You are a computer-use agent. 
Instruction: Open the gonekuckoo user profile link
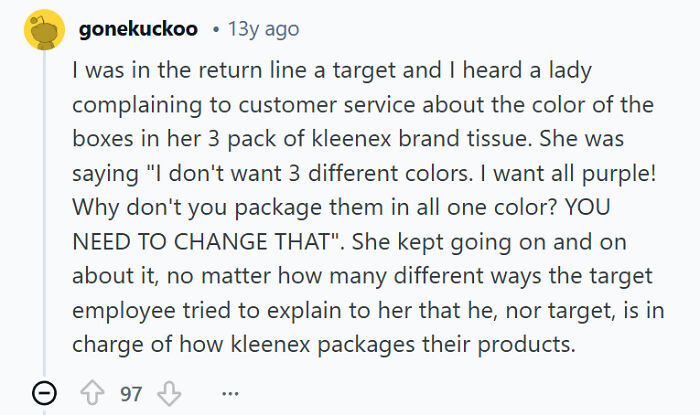137,30
